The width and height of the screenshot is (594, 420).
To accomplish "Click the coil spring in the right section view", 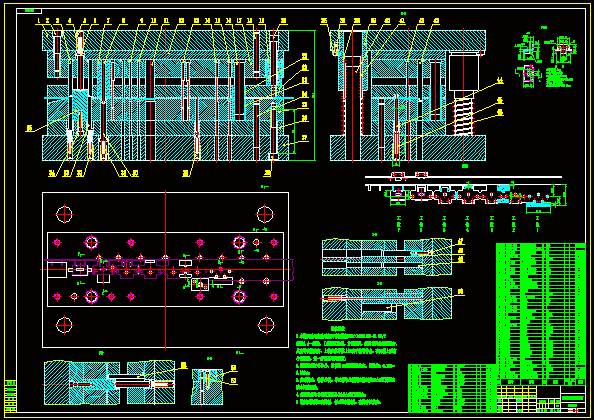I will point(464,114).
